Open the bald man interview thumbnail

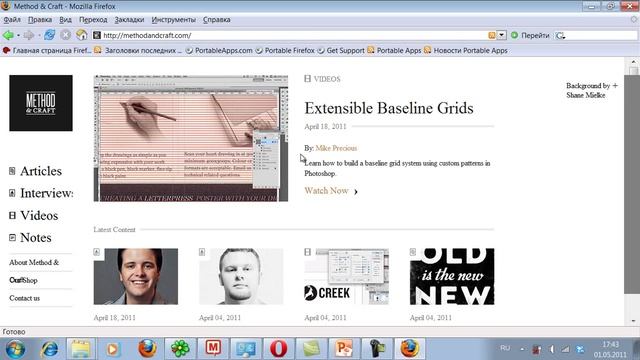tap(241, 276)
